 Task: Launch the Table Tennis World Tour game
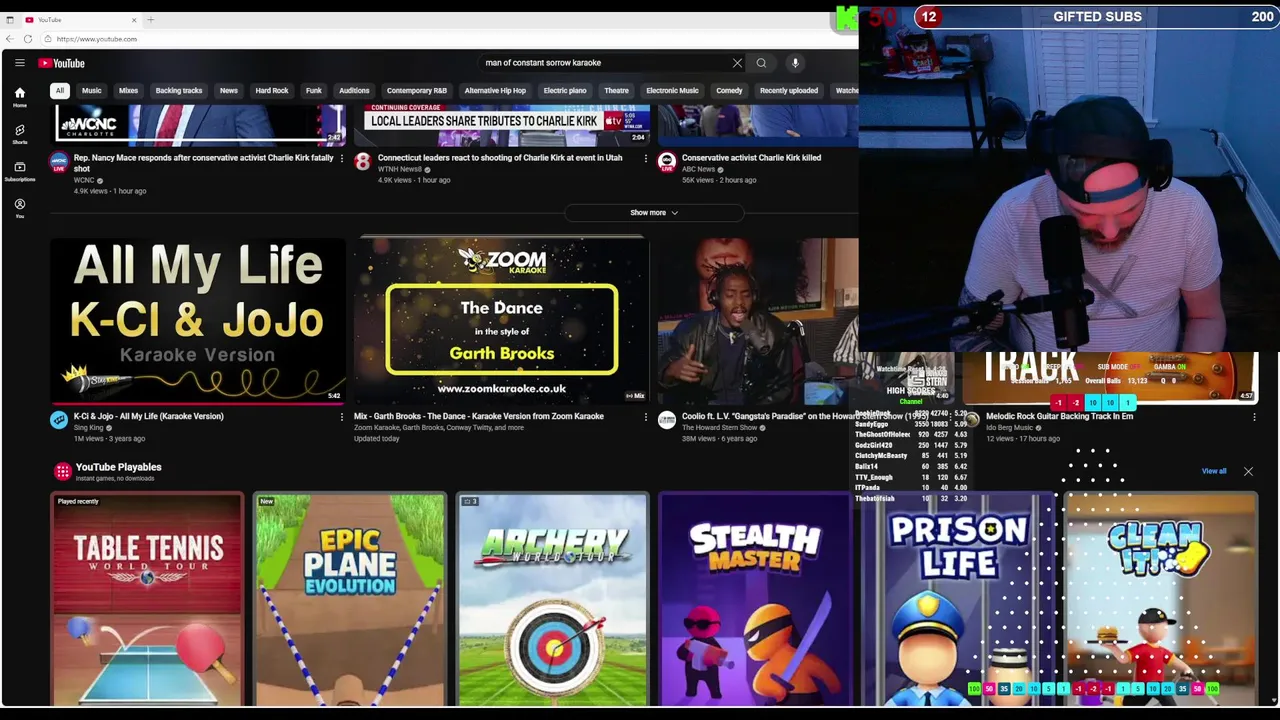click(x=147, y=600)
